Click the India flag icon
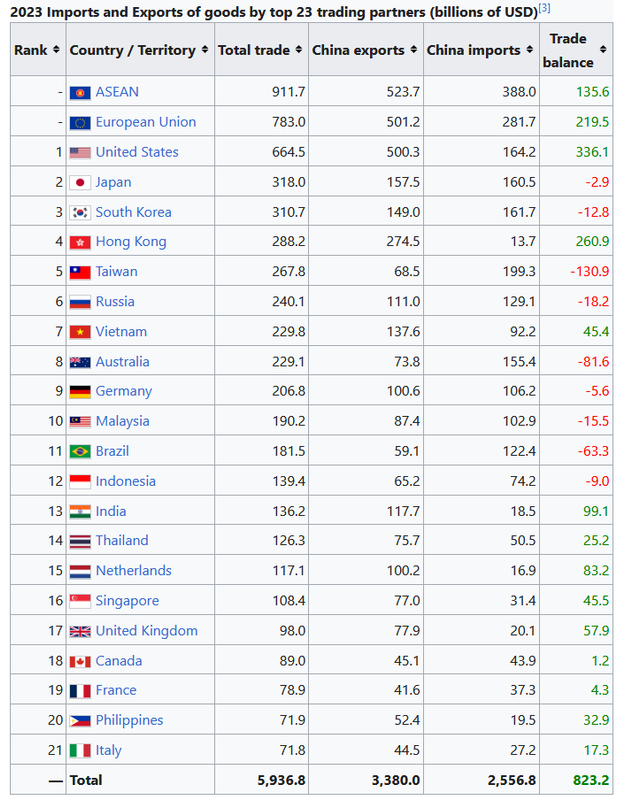The height and width of the screenshot is (800, 625). 80,512
